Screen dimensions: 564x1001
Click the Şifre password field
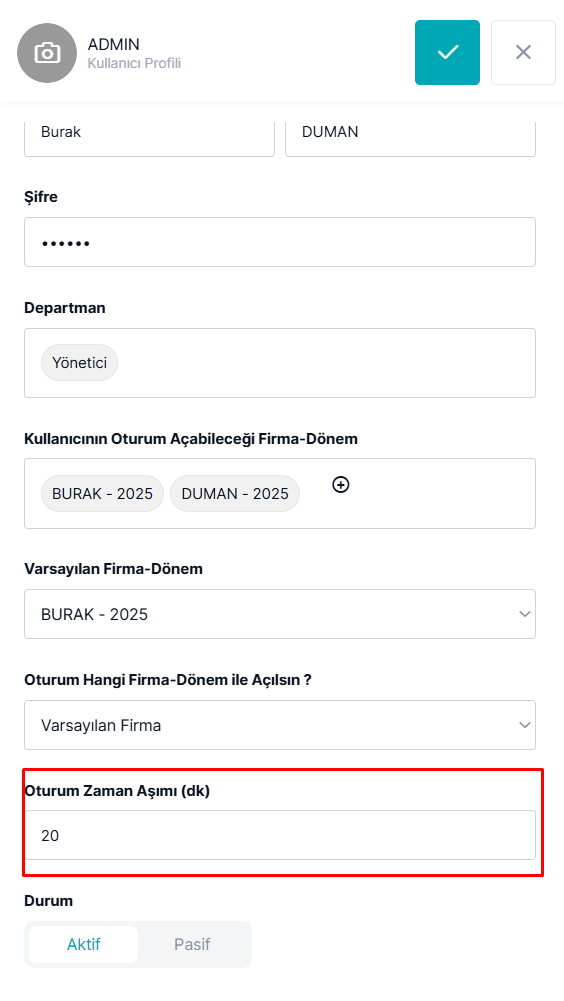280,242
